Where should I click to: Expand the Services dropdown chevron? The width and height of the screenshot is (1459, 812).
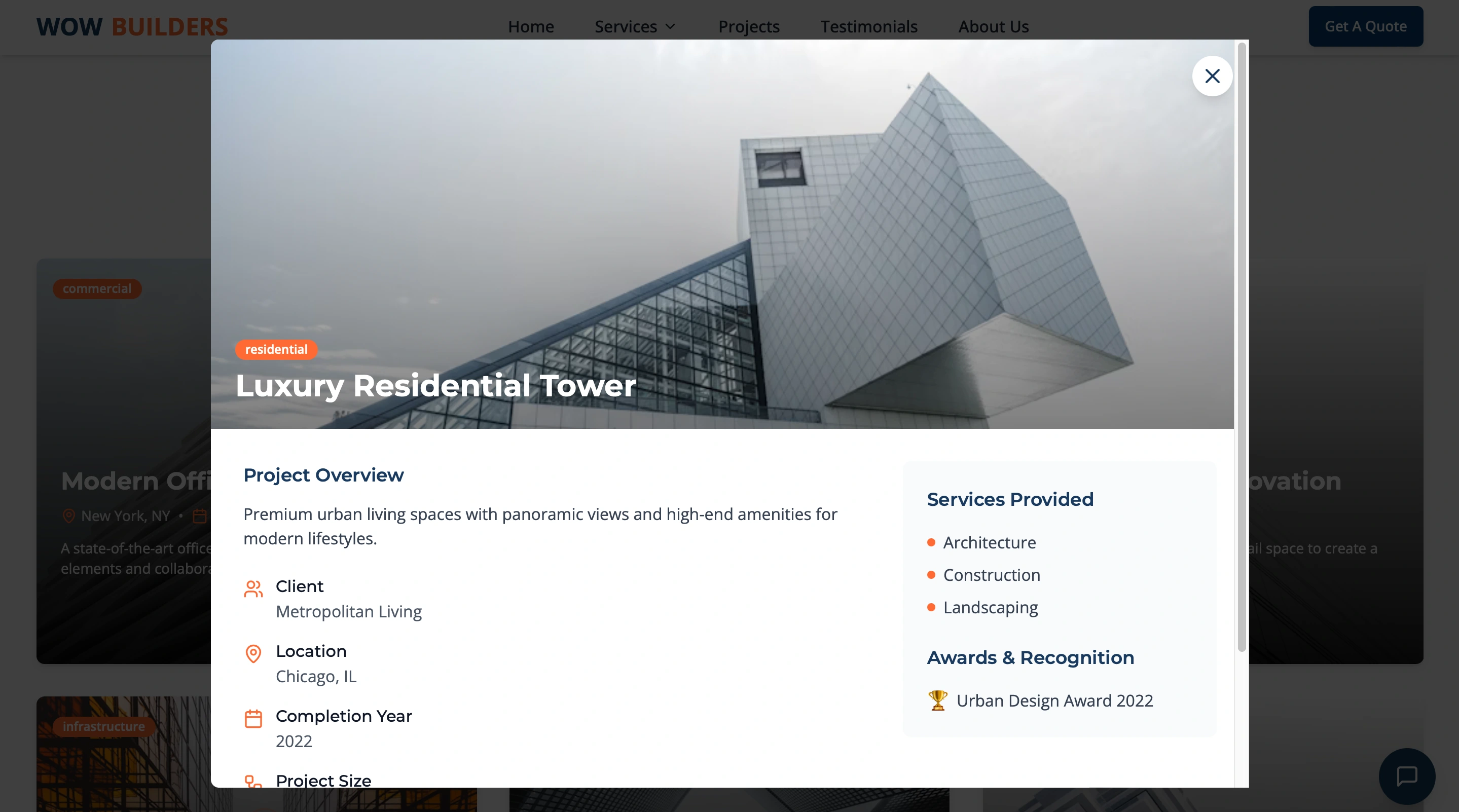670,27
